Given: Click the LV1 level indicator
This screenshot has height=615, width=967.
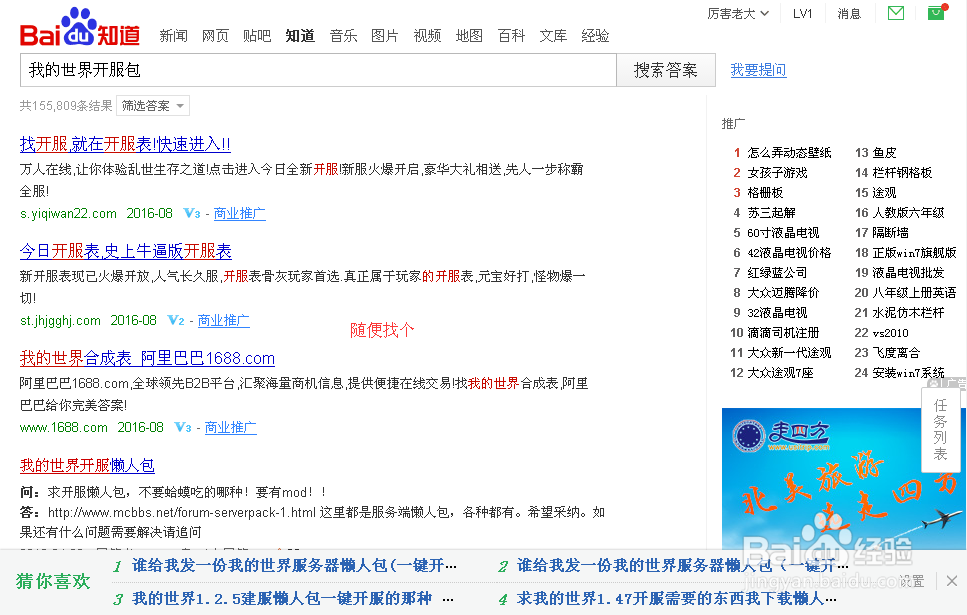Looking at the screenshot, I should (x=802, y=14).
